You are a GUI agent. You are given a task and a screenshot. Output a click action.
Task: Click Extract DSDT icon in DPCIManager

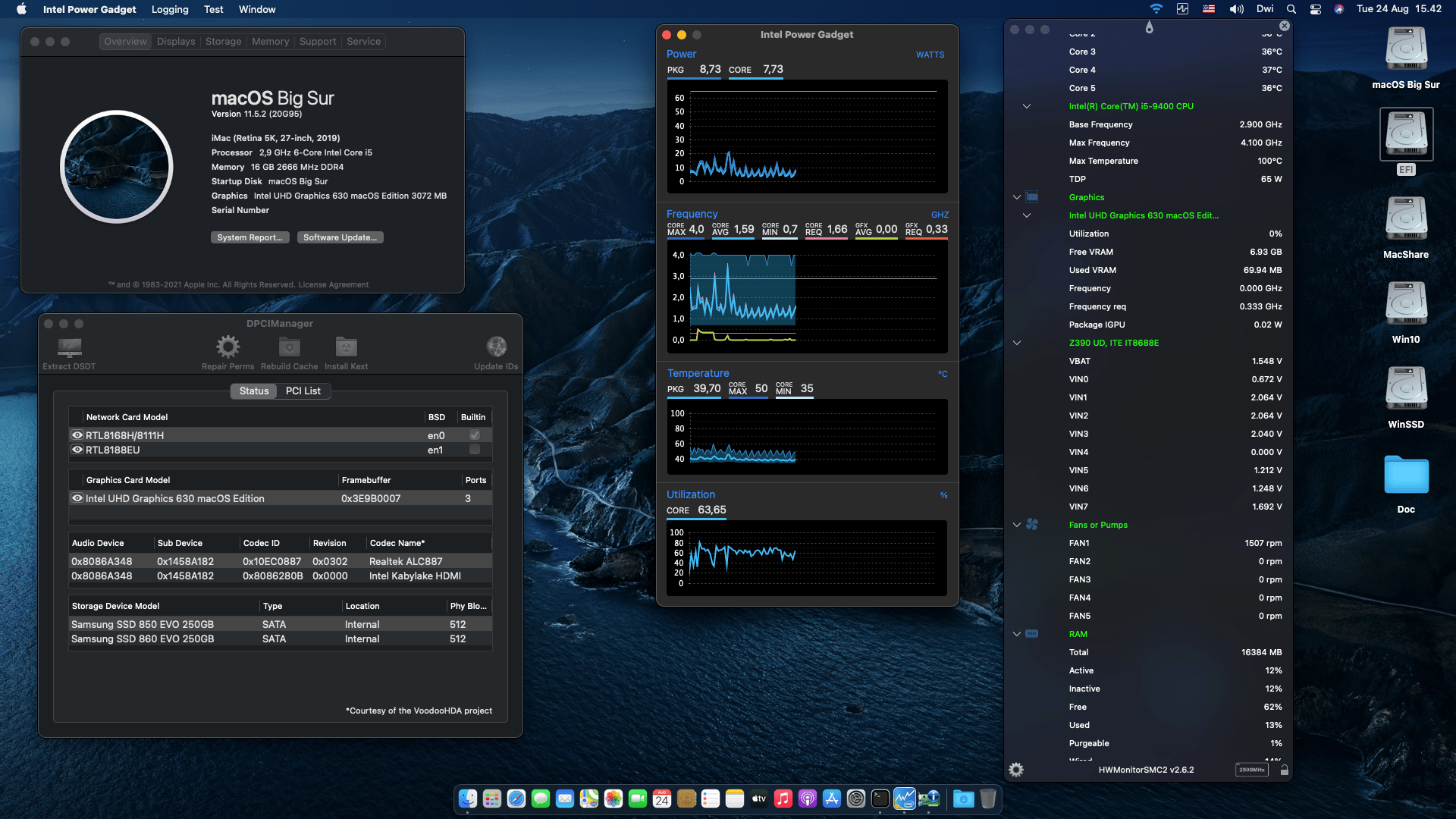69,347
